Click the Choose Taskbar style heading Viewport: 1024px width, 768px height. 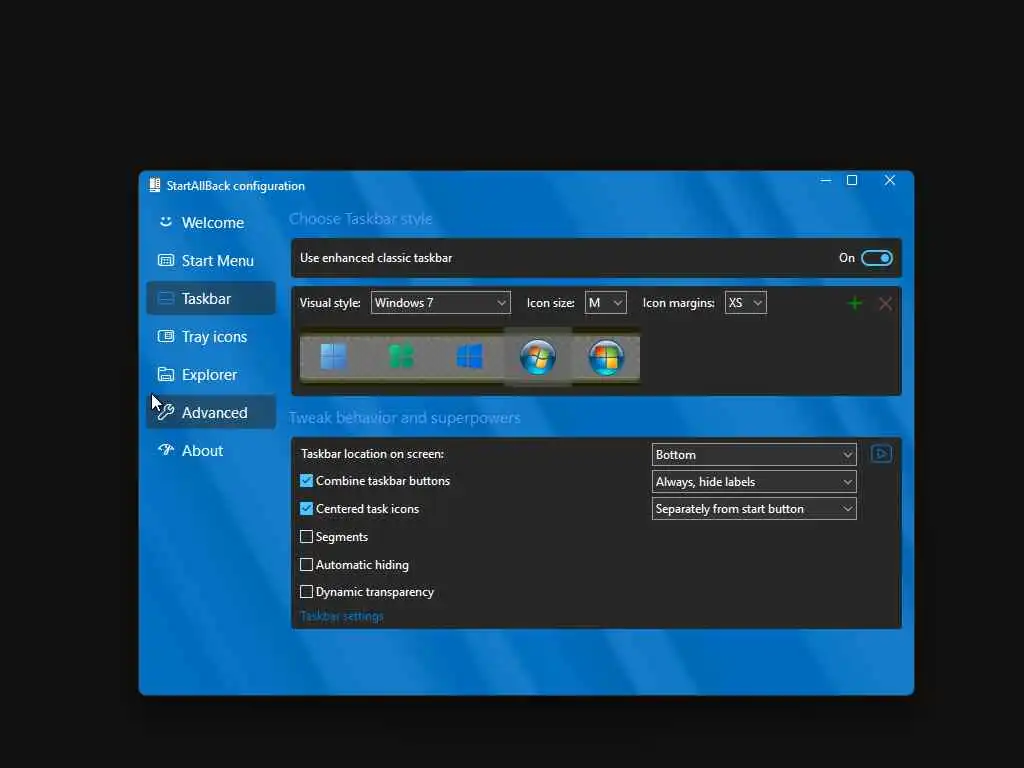[360, 219]
